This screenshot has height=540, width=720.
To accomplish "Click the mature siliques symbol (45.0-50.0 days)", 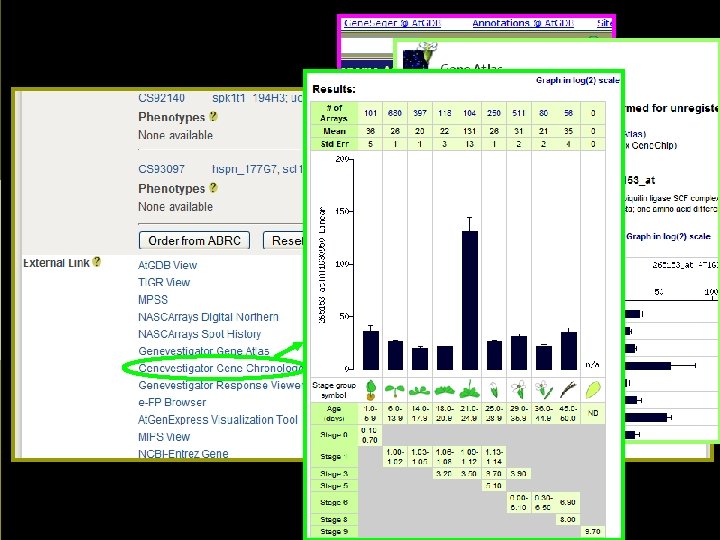I will 568,390.
